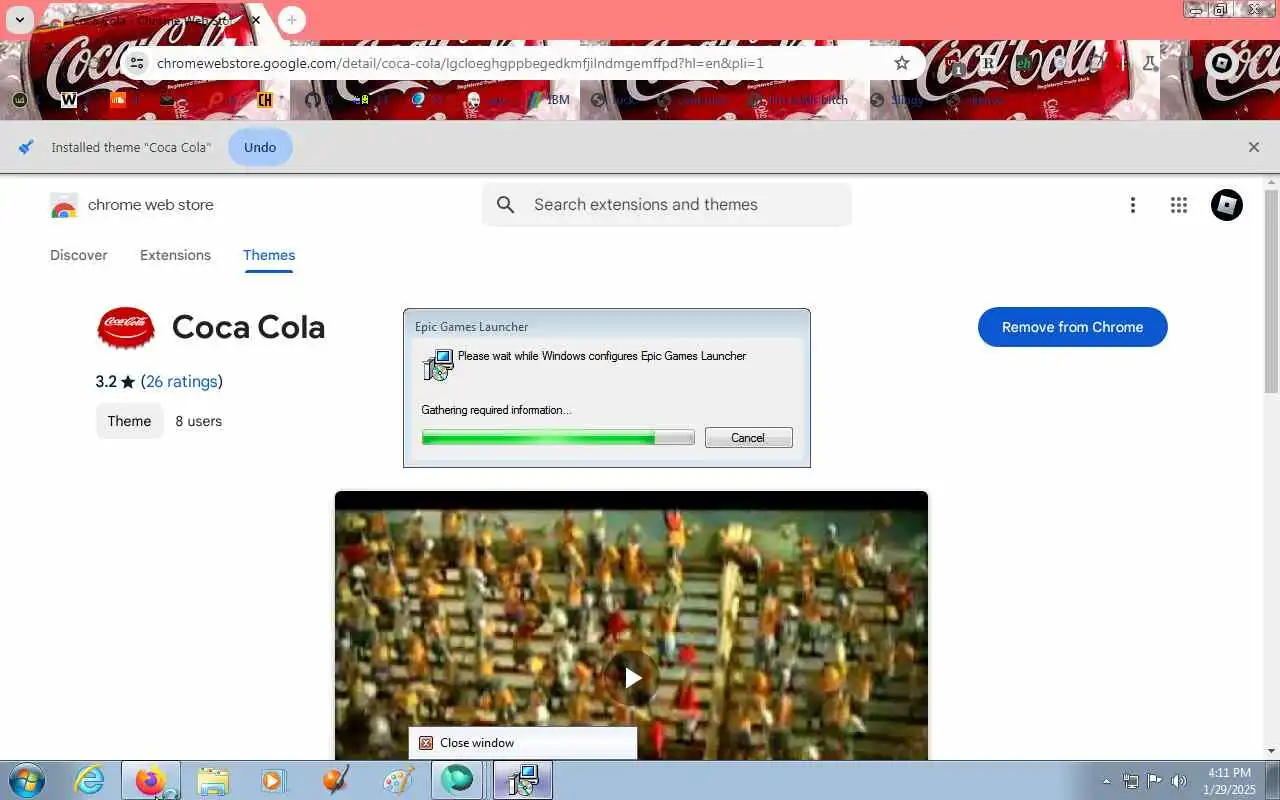Cancel the Epic Games Launcher configuration
The width and height of the screenshot is (1280, 800).
748,437
